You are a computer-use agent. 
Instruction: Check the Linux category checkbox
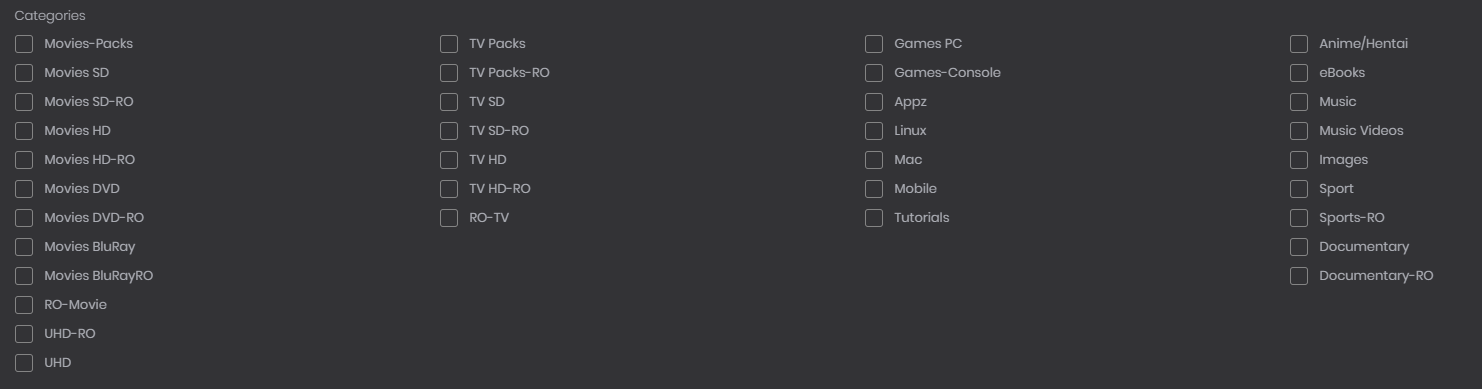coord(874,131)
